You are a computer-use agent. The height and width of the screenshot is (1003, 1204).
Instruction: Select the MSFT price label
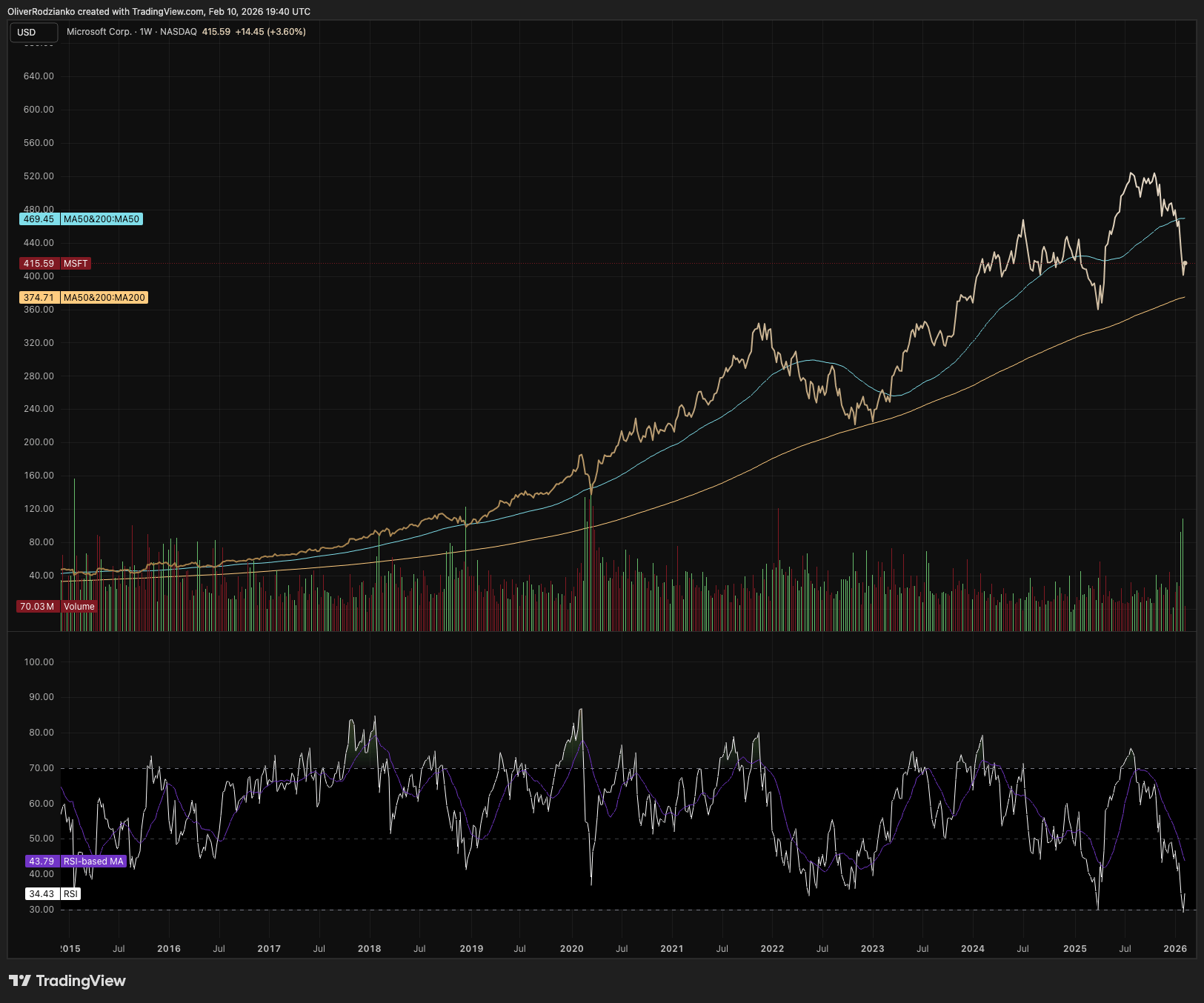tap(76, 264)
